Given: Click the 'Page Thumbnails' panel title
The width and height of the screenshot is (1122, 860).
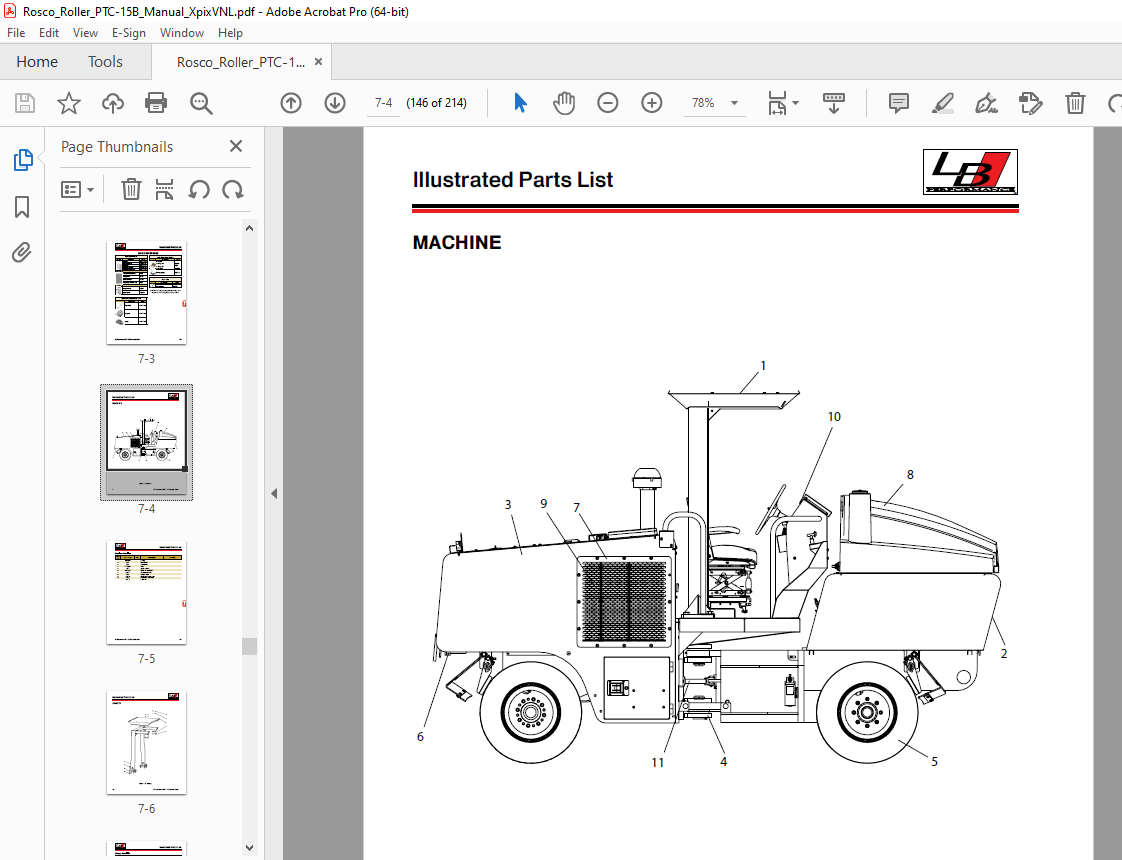Looking at the screenshot, I should [117, 147].
